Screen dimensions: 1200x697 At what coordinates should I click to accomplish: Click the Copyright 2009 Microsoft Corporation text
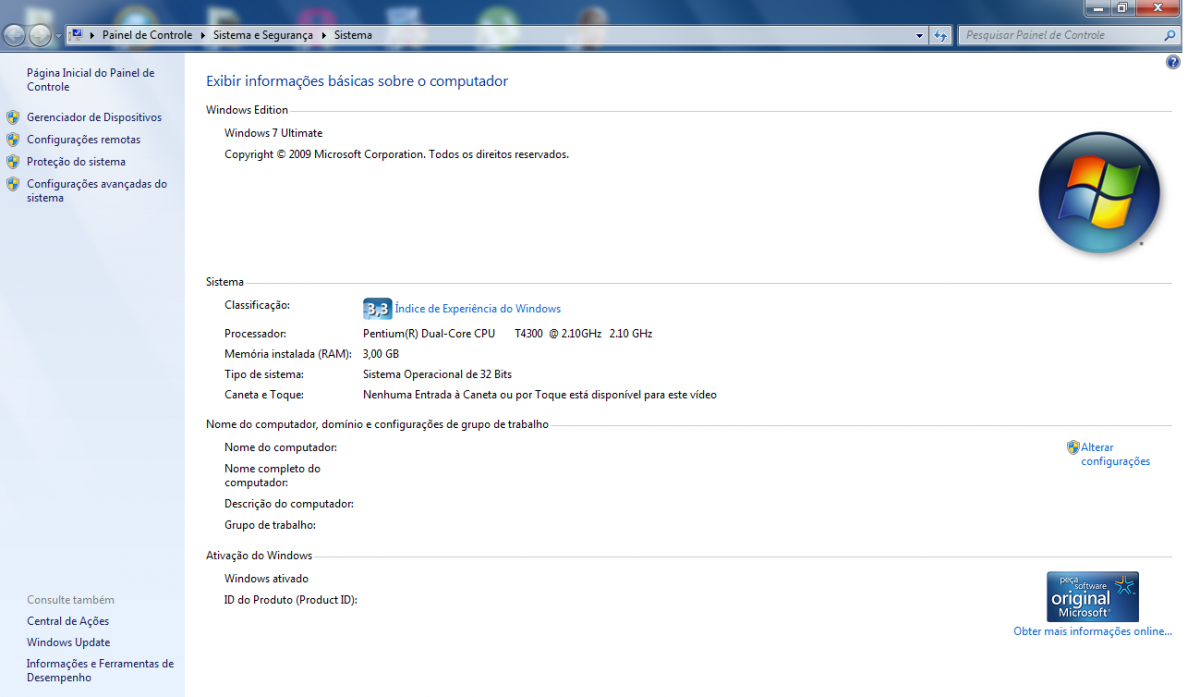pos(396,154)
